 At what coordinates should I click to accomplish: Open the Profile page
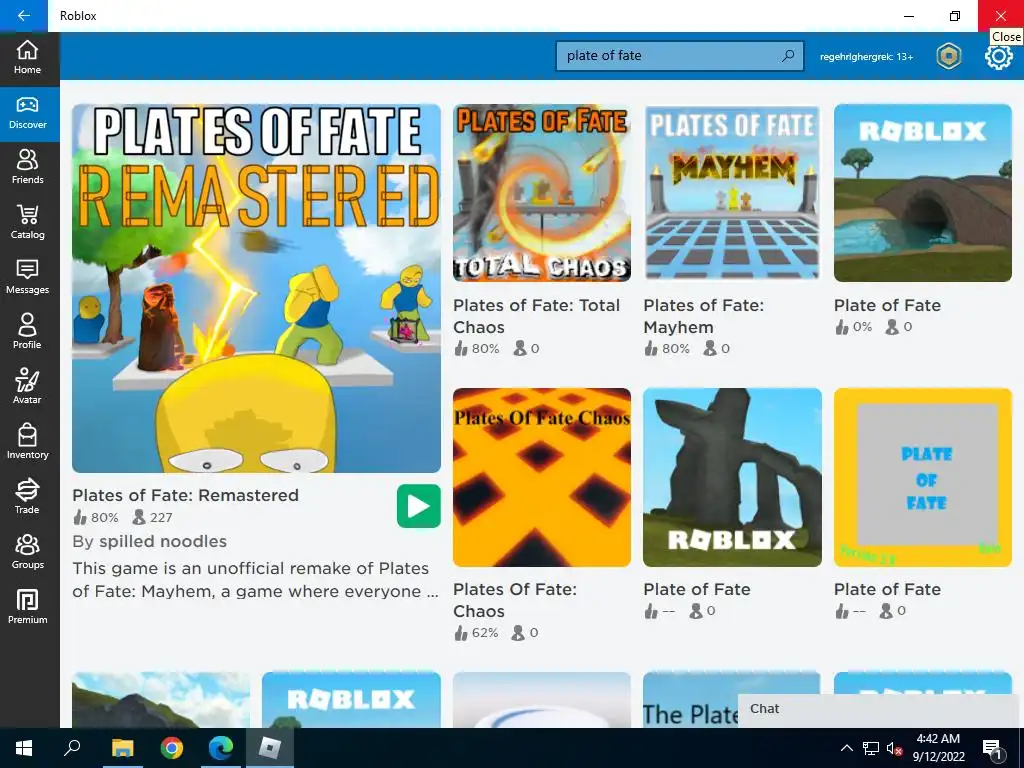(x=27, y=333)
